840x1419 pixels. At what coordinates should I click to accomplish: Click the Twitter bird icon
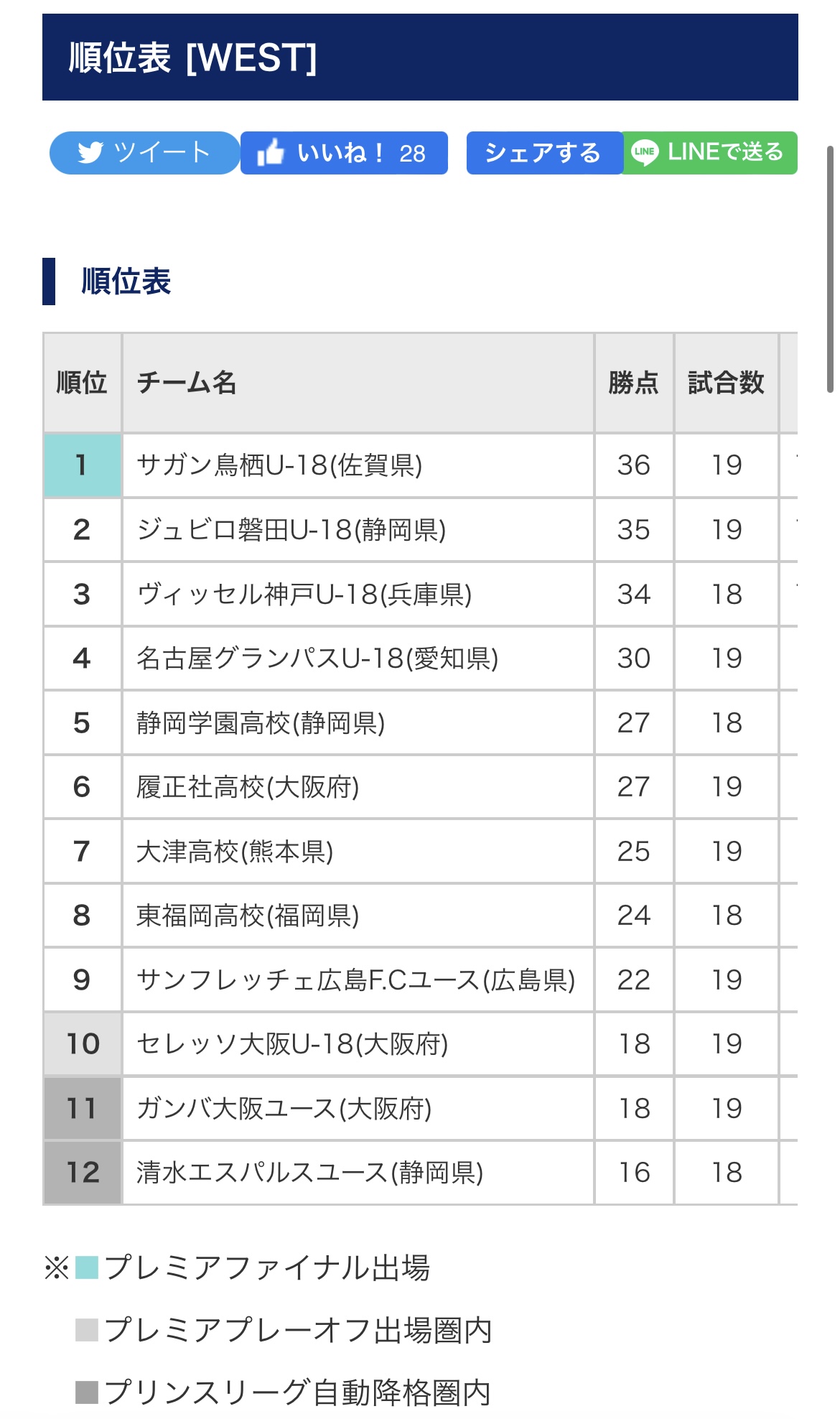tap(90, 153)
